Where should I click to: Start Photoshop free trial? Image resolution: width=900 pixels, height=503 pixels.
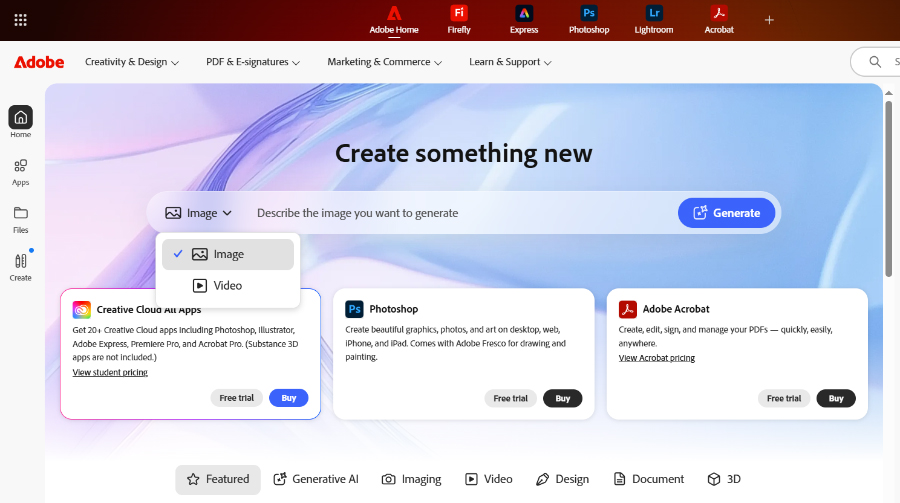pyautogui.click(x=510, y=398)
